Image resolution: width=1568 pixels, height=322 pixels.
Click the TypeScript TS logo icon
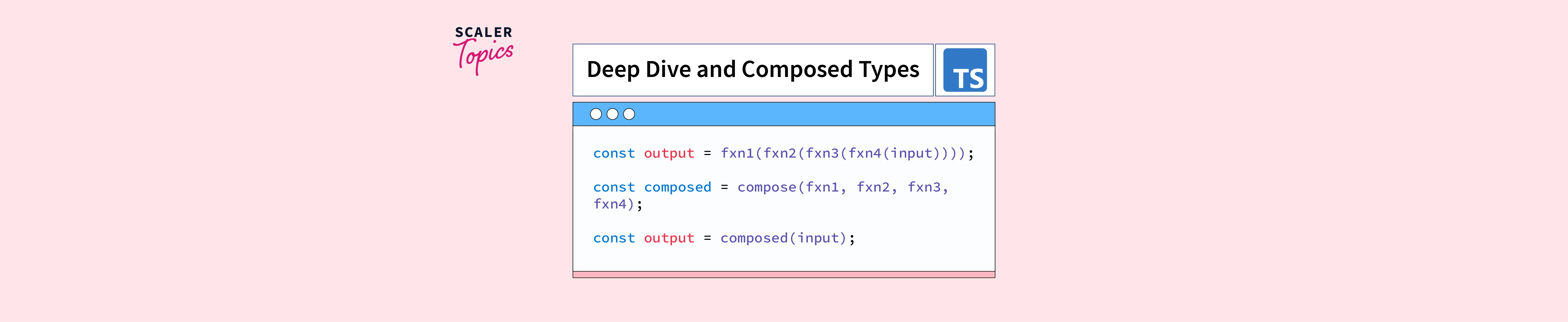click(965, 70)
